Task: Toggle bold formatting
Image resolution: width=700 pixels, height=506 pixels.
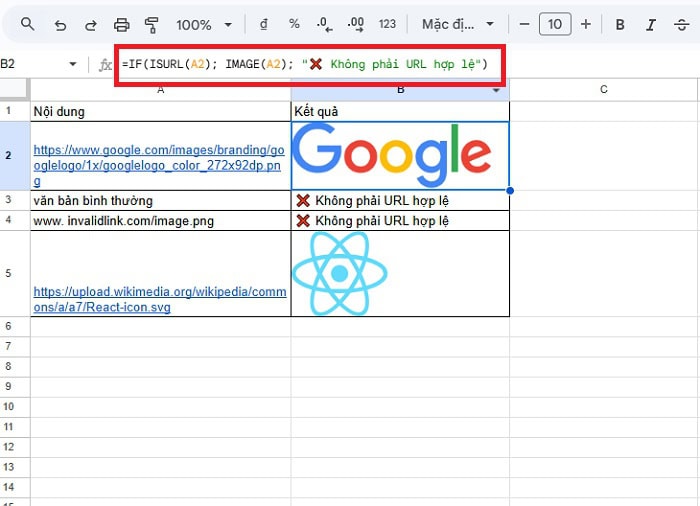Action: [620, 24]
